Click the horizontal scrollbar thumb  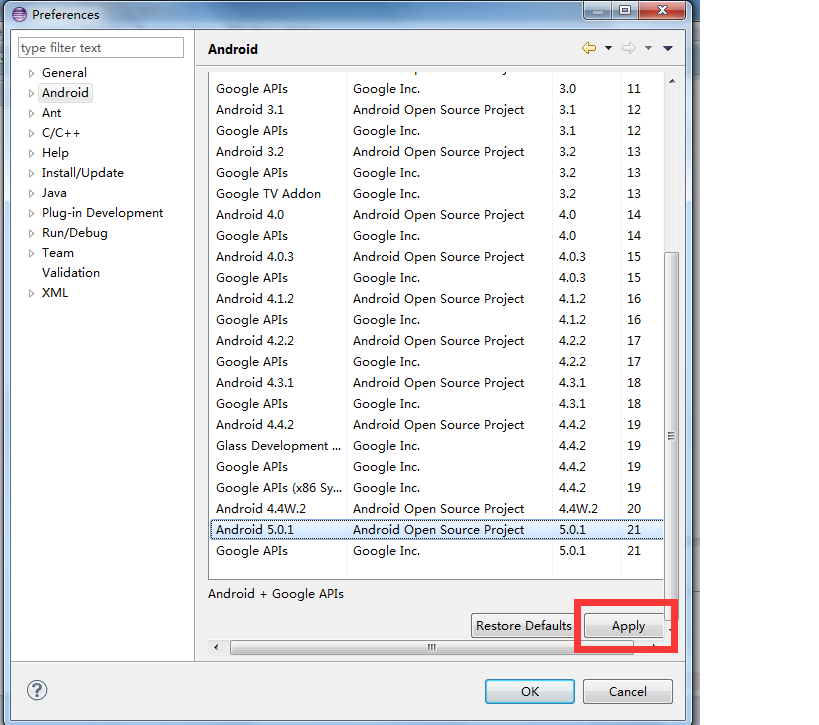(431, 648)
